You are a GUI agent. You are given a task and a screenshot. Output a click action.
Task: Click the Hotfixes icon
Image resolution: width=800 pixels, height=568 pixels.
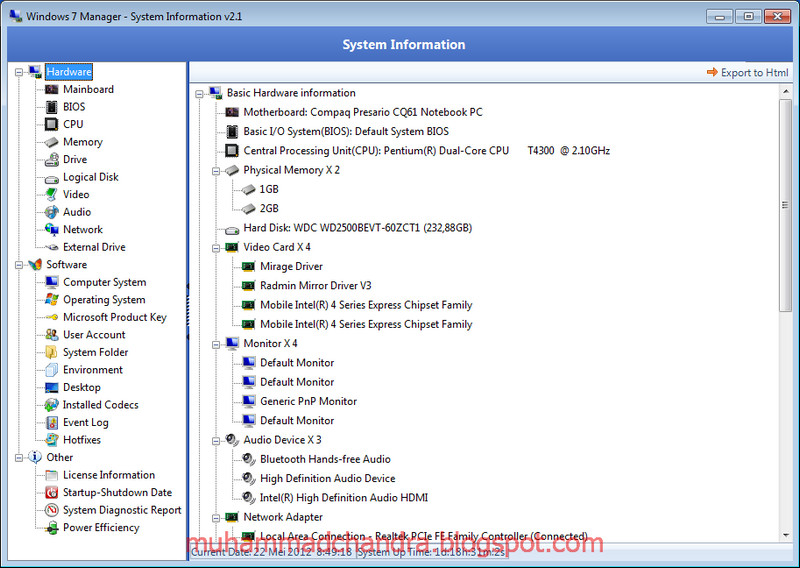click(52, 440)
